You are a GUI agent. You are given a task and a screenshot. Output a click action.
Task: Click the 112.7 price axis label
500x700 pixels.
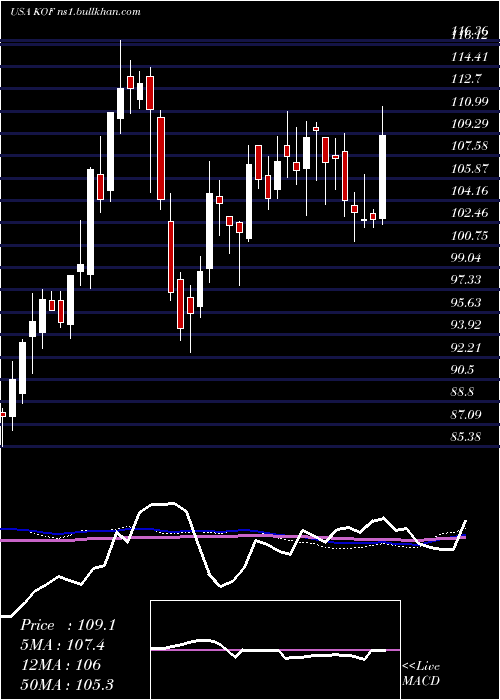click(466, 79)
